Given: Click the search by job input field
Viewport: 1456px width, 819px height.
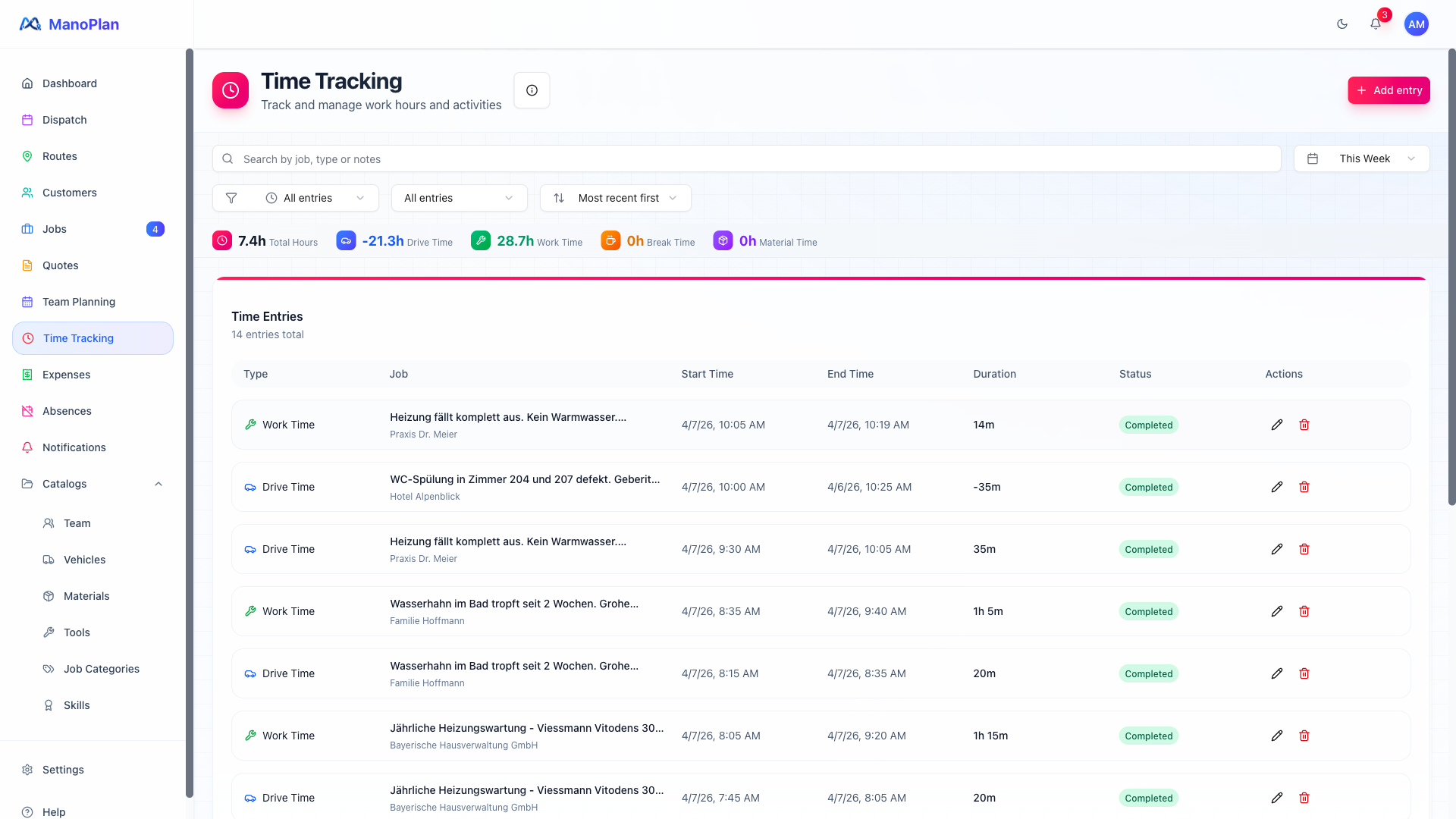Looking at the screenshot, I should click(747, 158).
